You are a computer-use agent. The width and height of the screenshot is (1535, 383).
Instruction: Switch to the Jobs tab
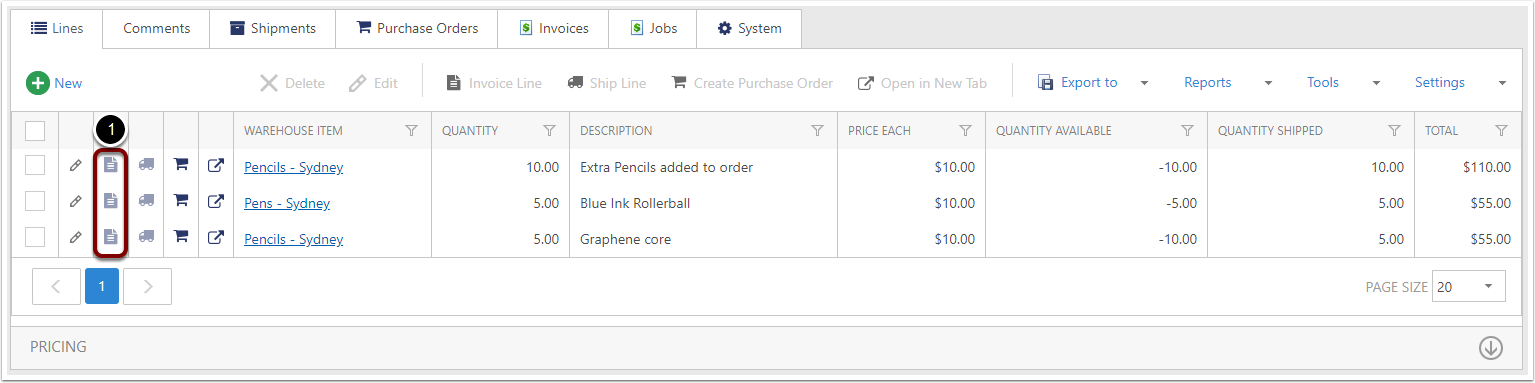click(653, 28)
